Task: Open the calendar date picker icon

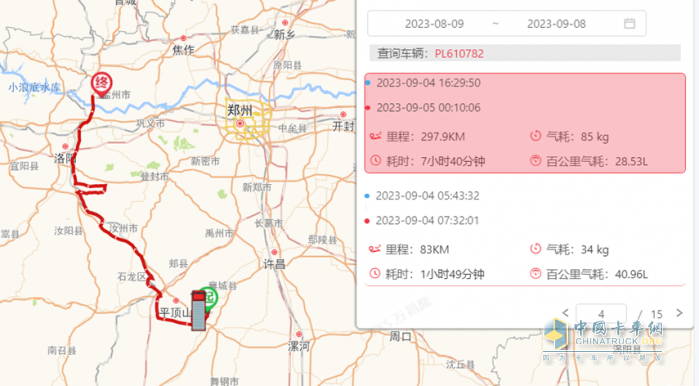Action: [629, 24]
